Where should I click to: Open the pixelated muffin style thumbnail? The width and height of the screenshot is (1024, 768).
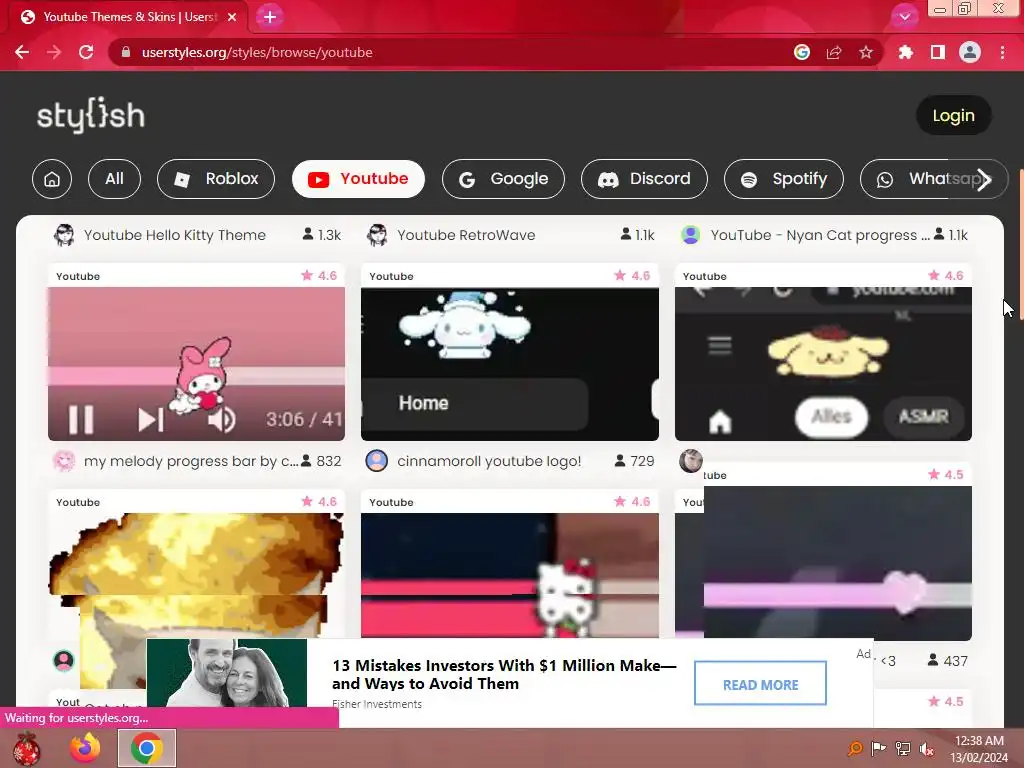(x=196, y=575)
